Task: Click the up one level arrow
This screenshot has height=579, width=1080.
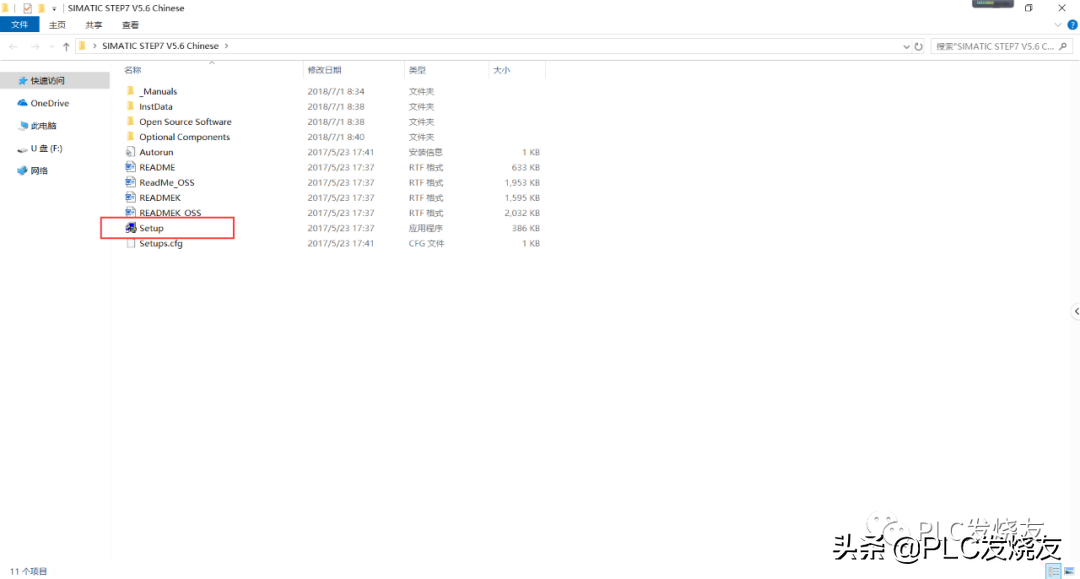Action: [x=66, y=46]
